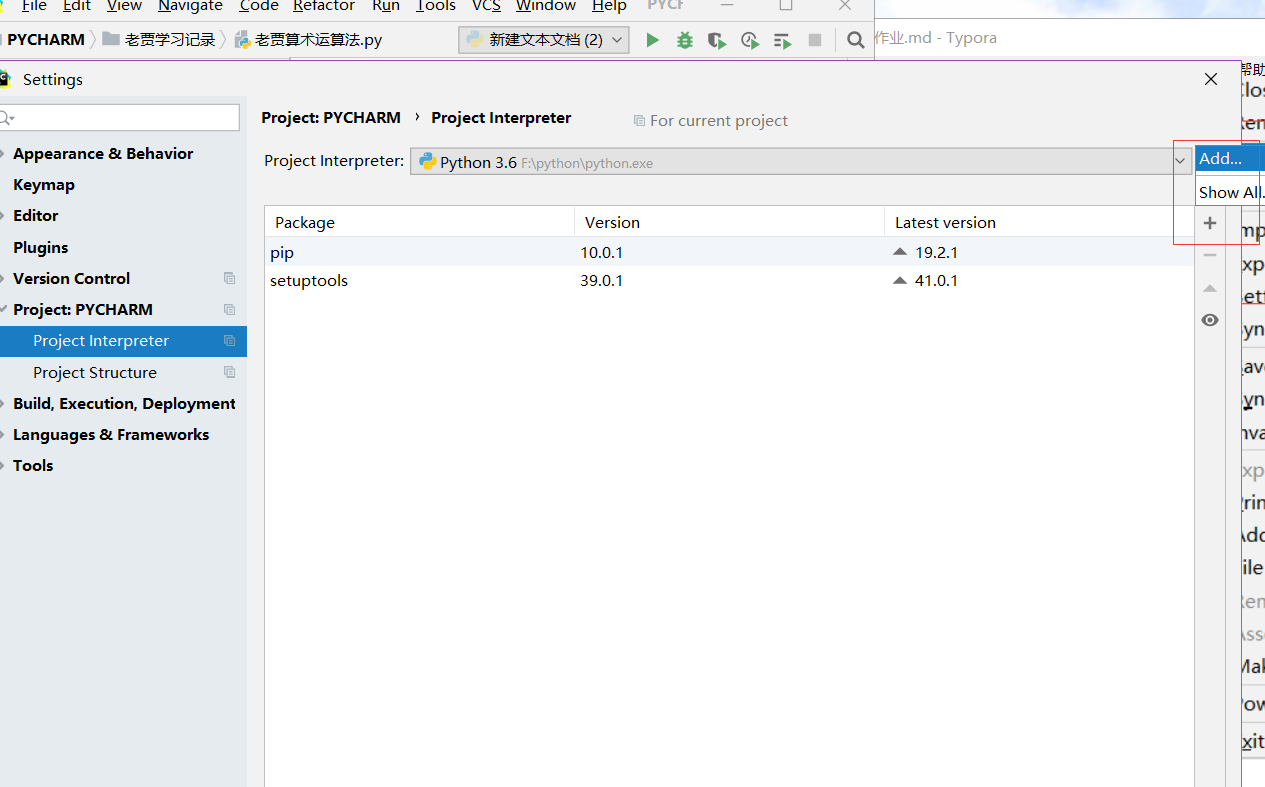Click Python icon in interpreter field
1265x787 pixels.
[x=427, y=161]
